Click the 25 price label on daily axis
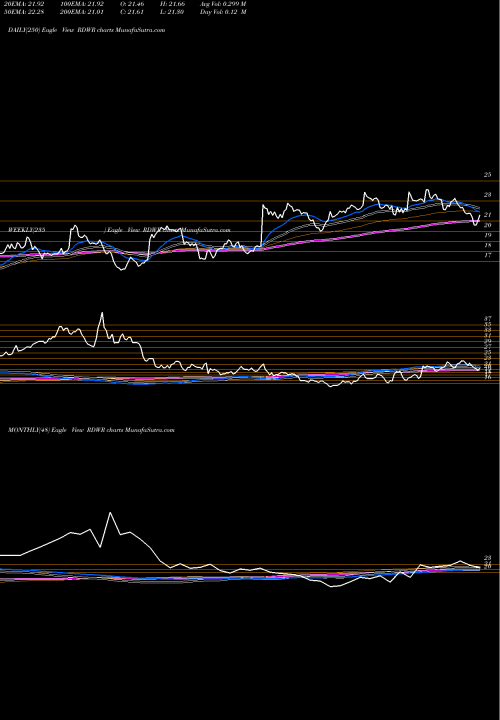 [487, 175]
